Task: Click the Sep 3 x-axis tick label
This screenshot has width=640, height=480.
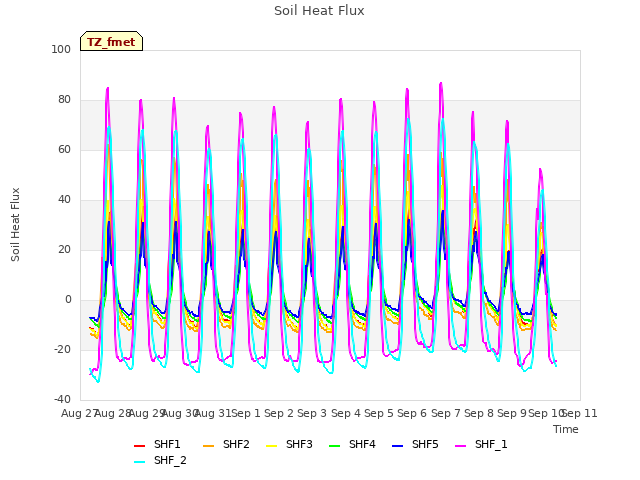Action: (312, 413)
